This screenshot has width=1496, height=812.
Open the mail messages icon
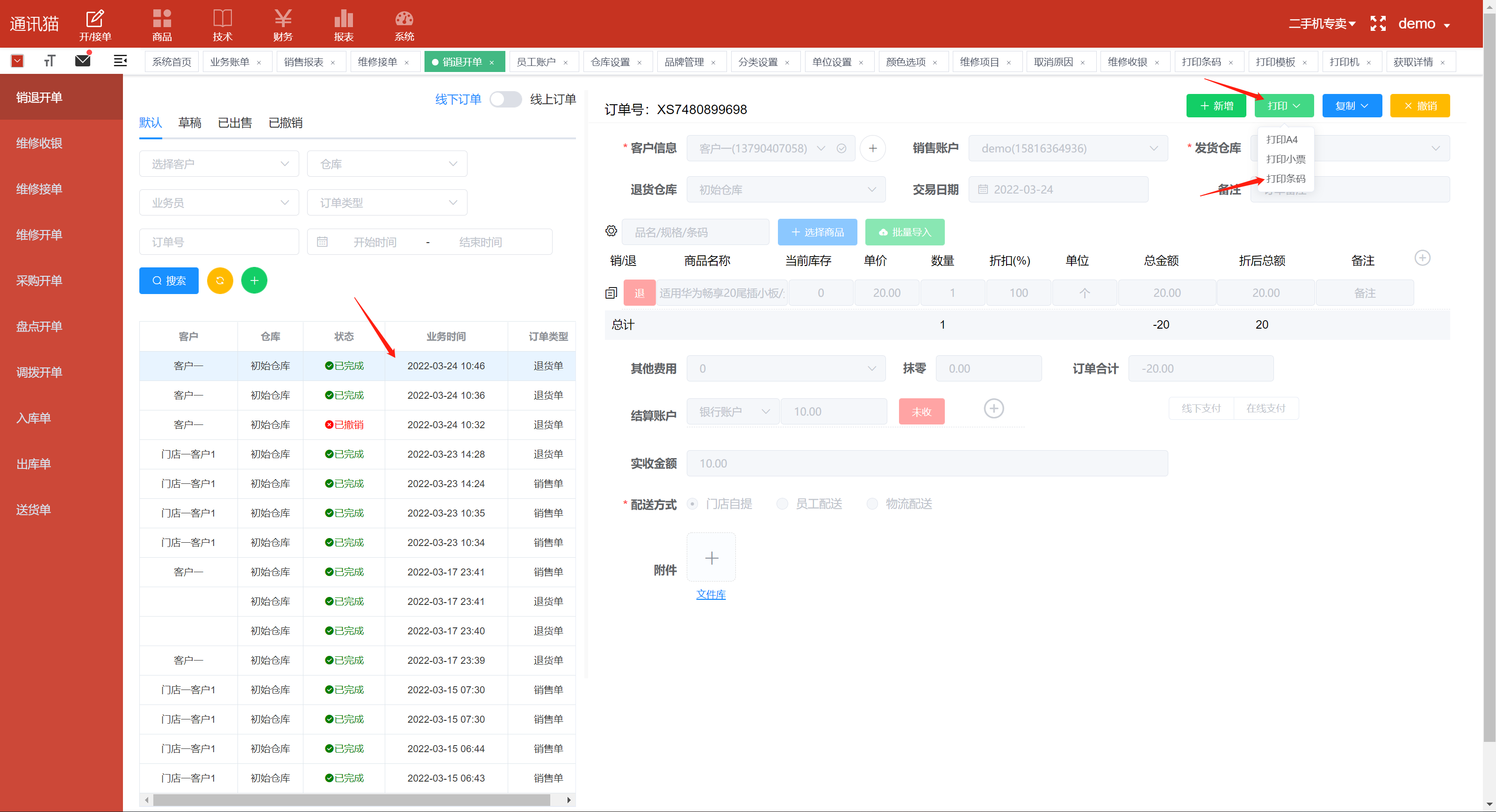[x=83, y=60]
